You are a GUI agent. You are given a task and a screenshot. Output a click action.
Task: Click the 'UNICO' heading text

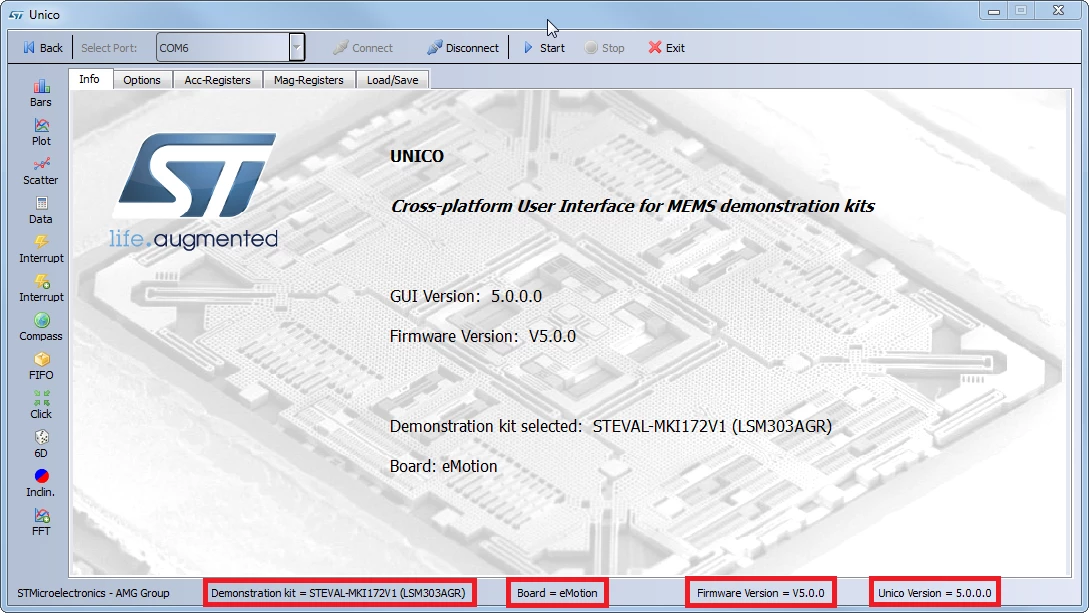coord(417,156)
